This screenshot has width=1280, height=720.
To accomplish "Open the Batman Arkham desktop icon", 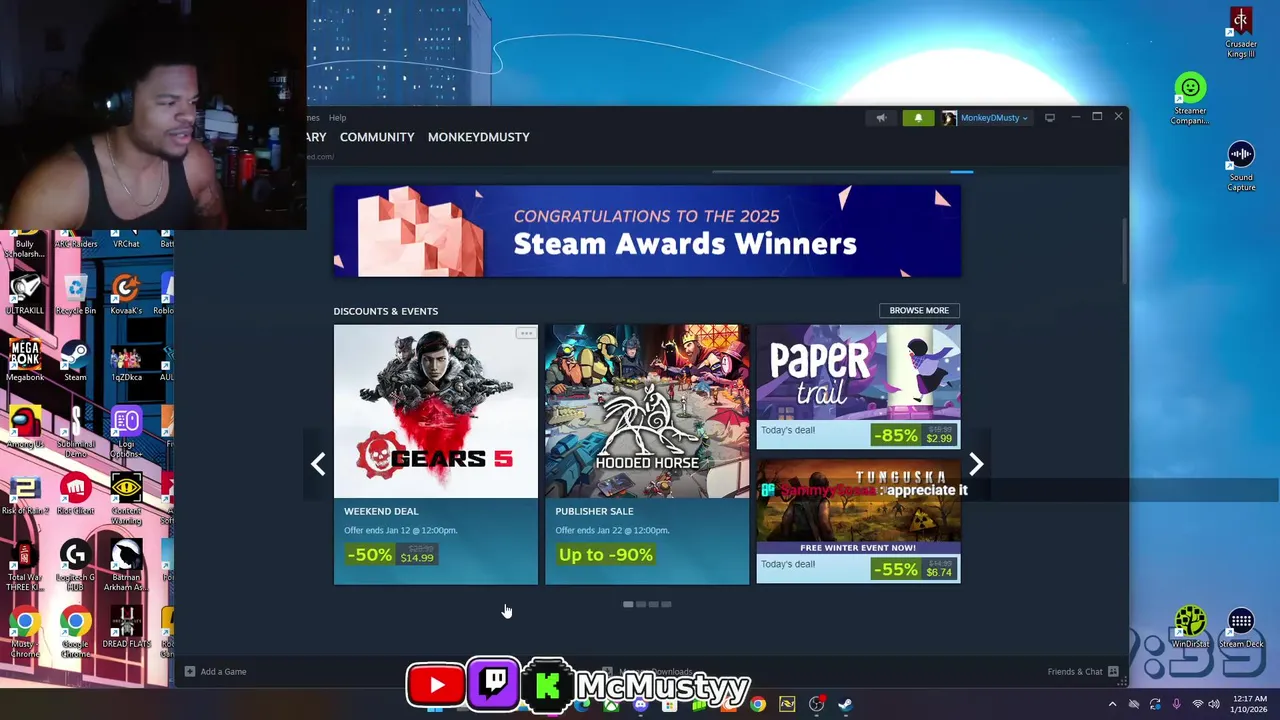I will [126, 566].
